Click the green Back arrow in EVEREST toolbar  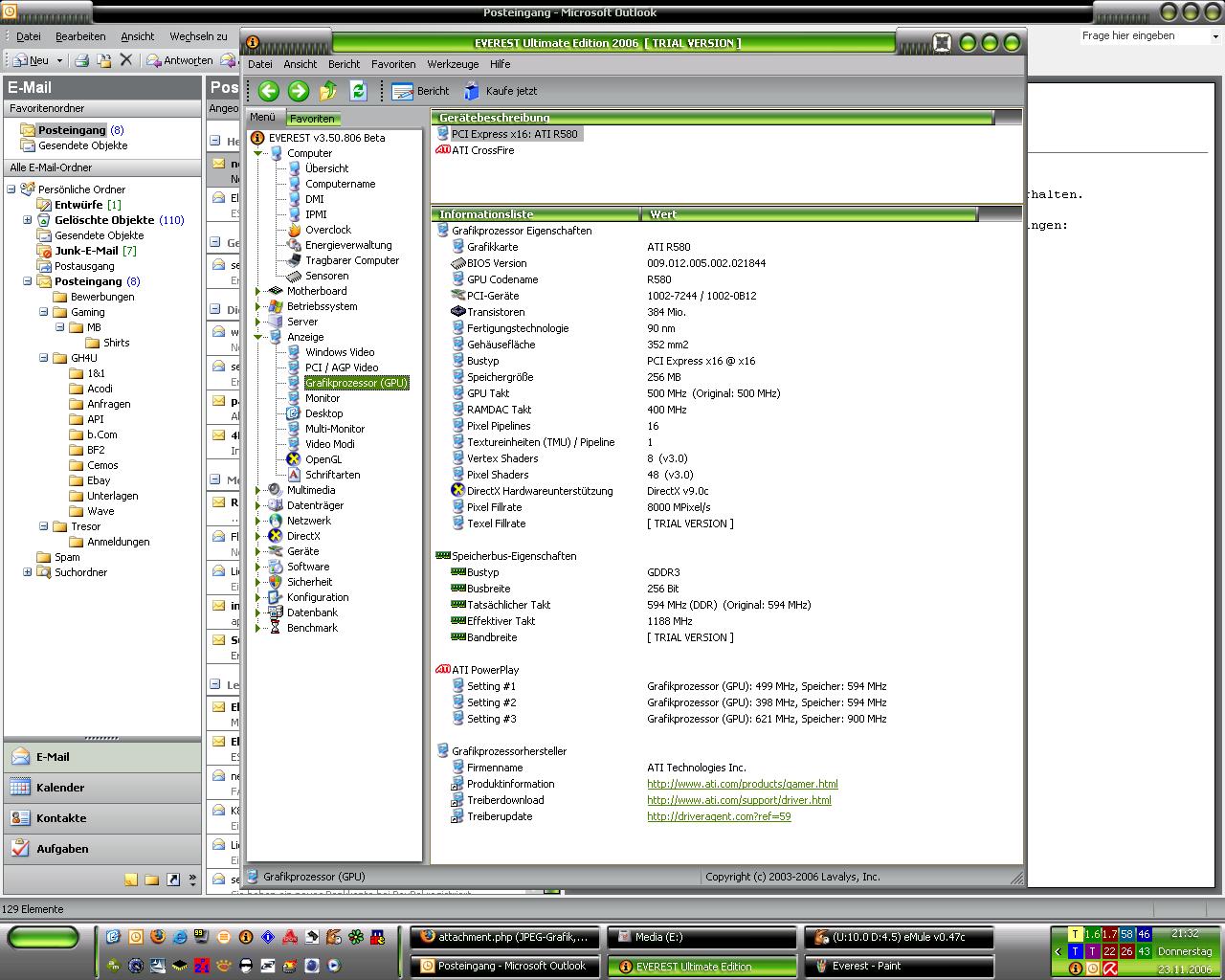269,91
